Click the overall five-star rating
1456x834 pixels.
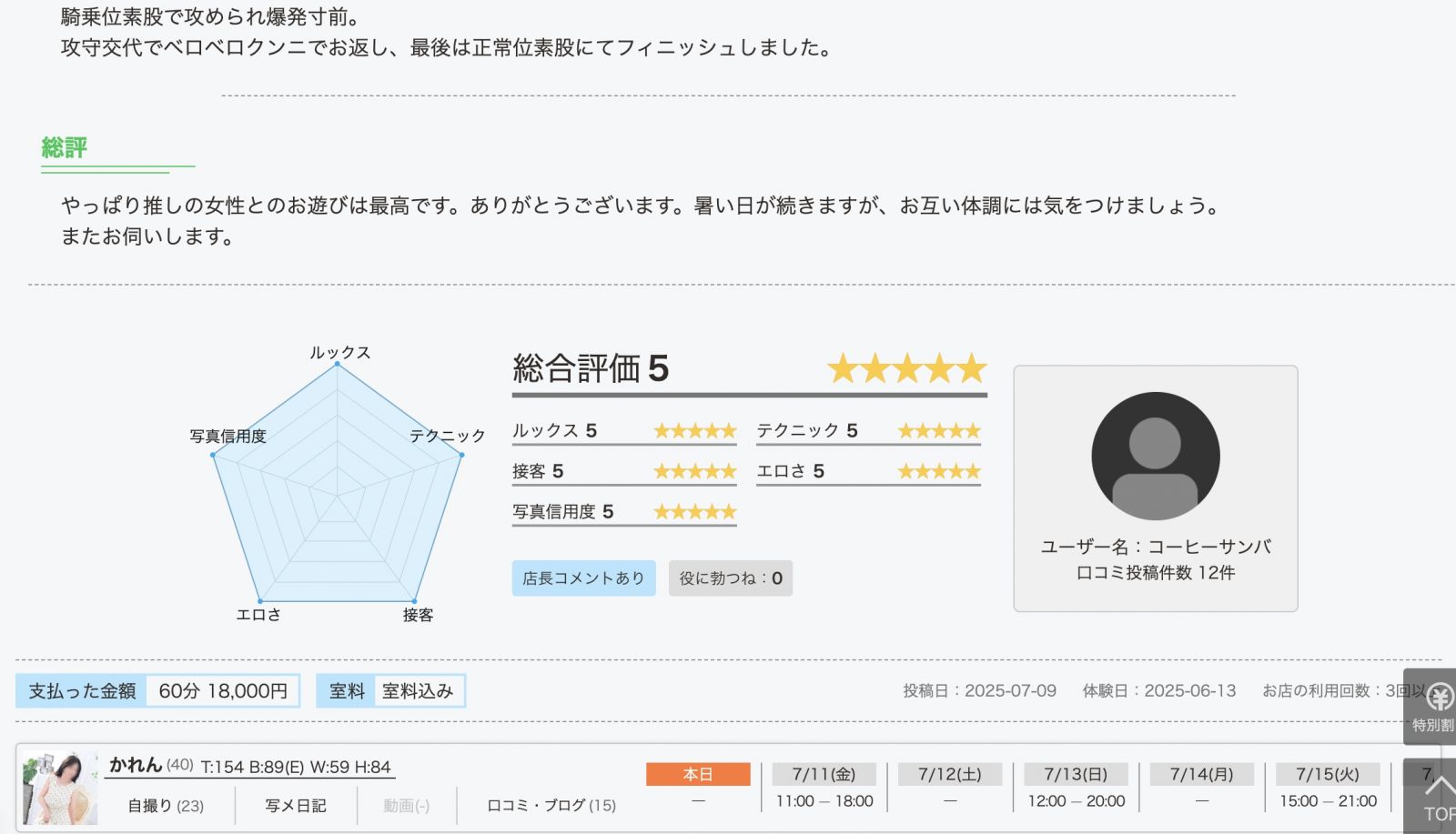coord(906,369)
